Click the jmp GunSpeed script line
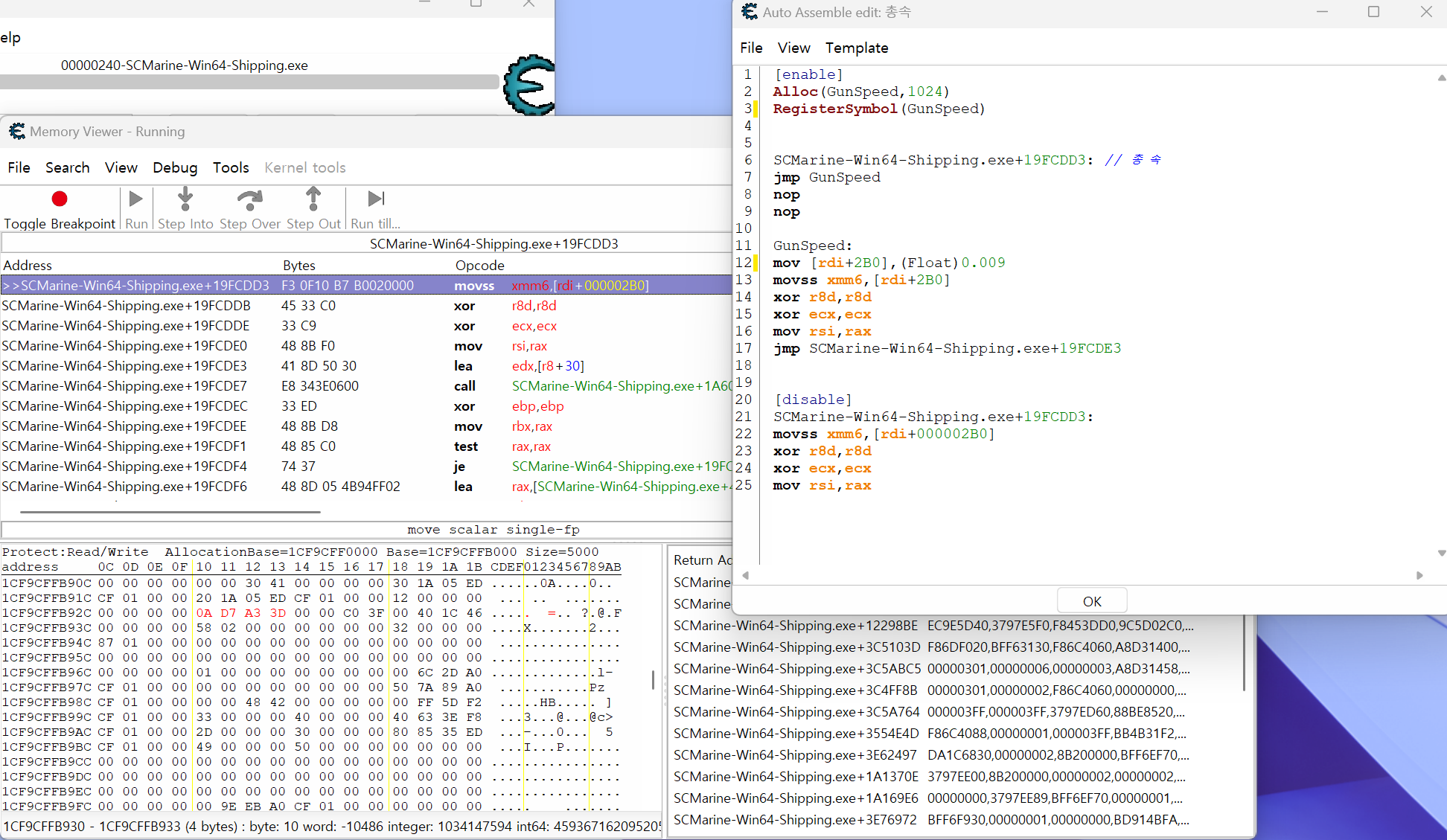The width and height of the screenshot is (1447, 840). click(827, 177)
